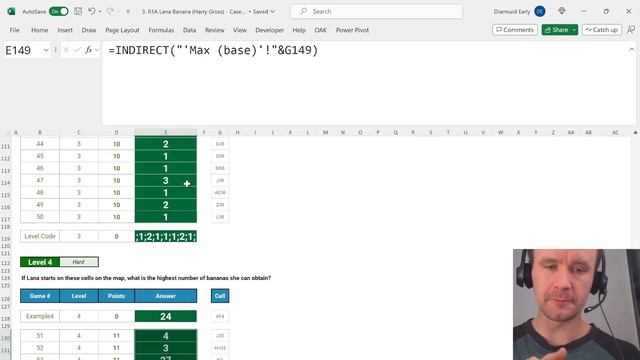Switch to the Draw tab
This screenshot has height=360, width=640.
tap(89, 30)
